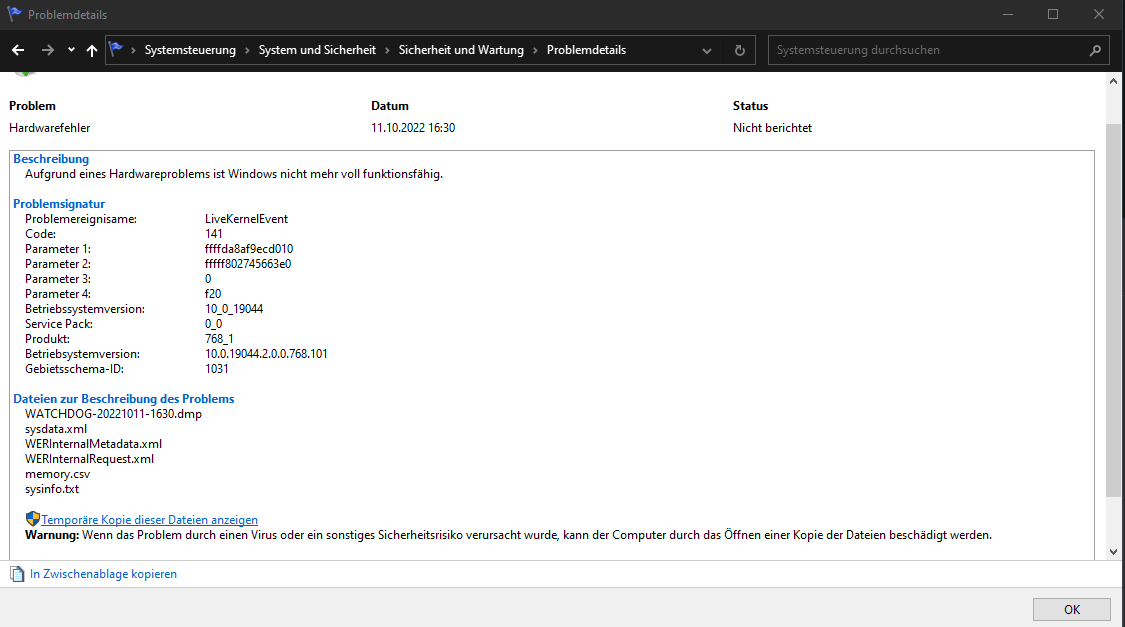The height and width of the screenshot is (627, 1125).
Task: Select Problemdetails breadcrumb
Action: coord(586,50)
